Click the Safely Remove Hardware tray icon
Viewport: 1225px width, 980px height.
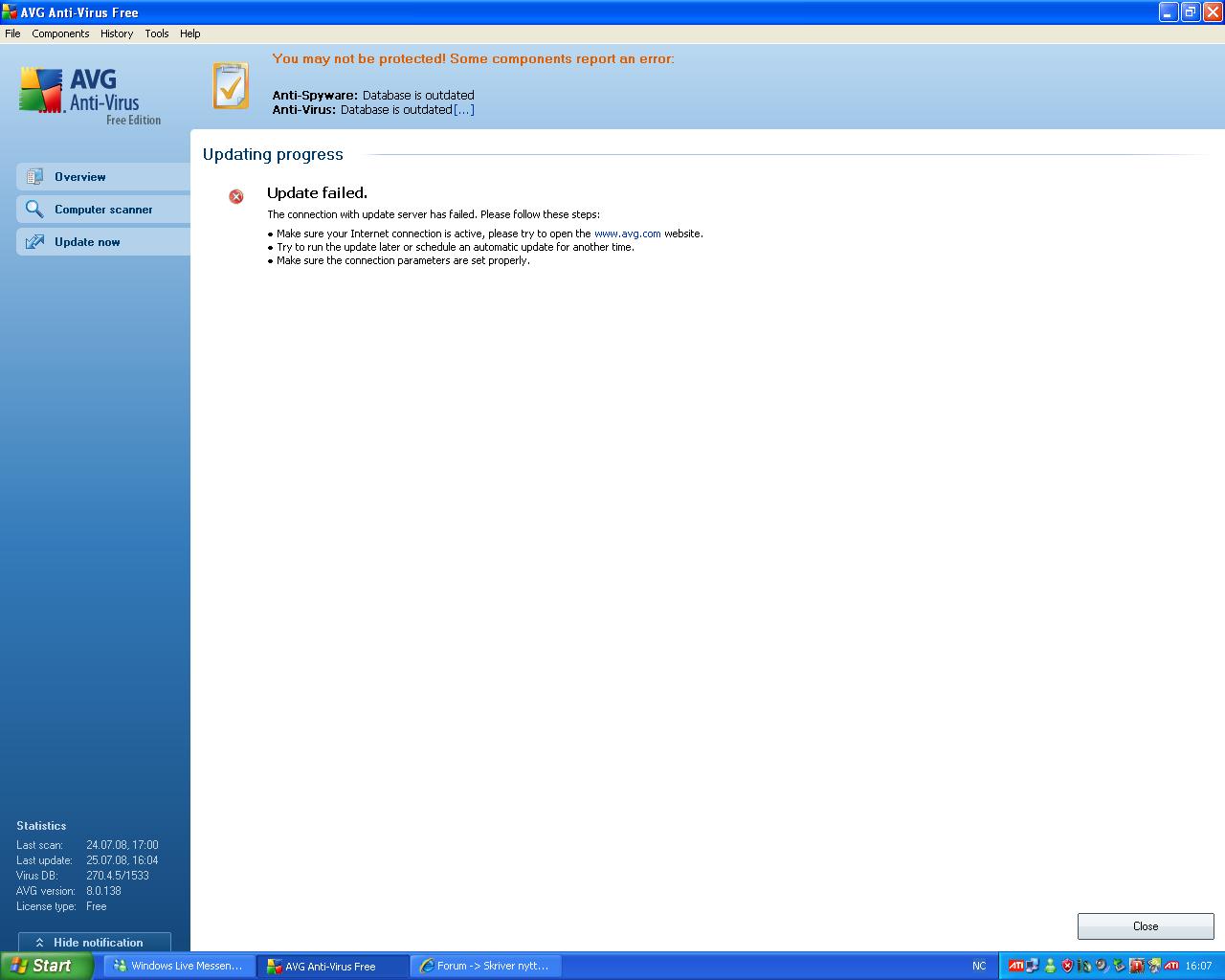coord(1119,966)
